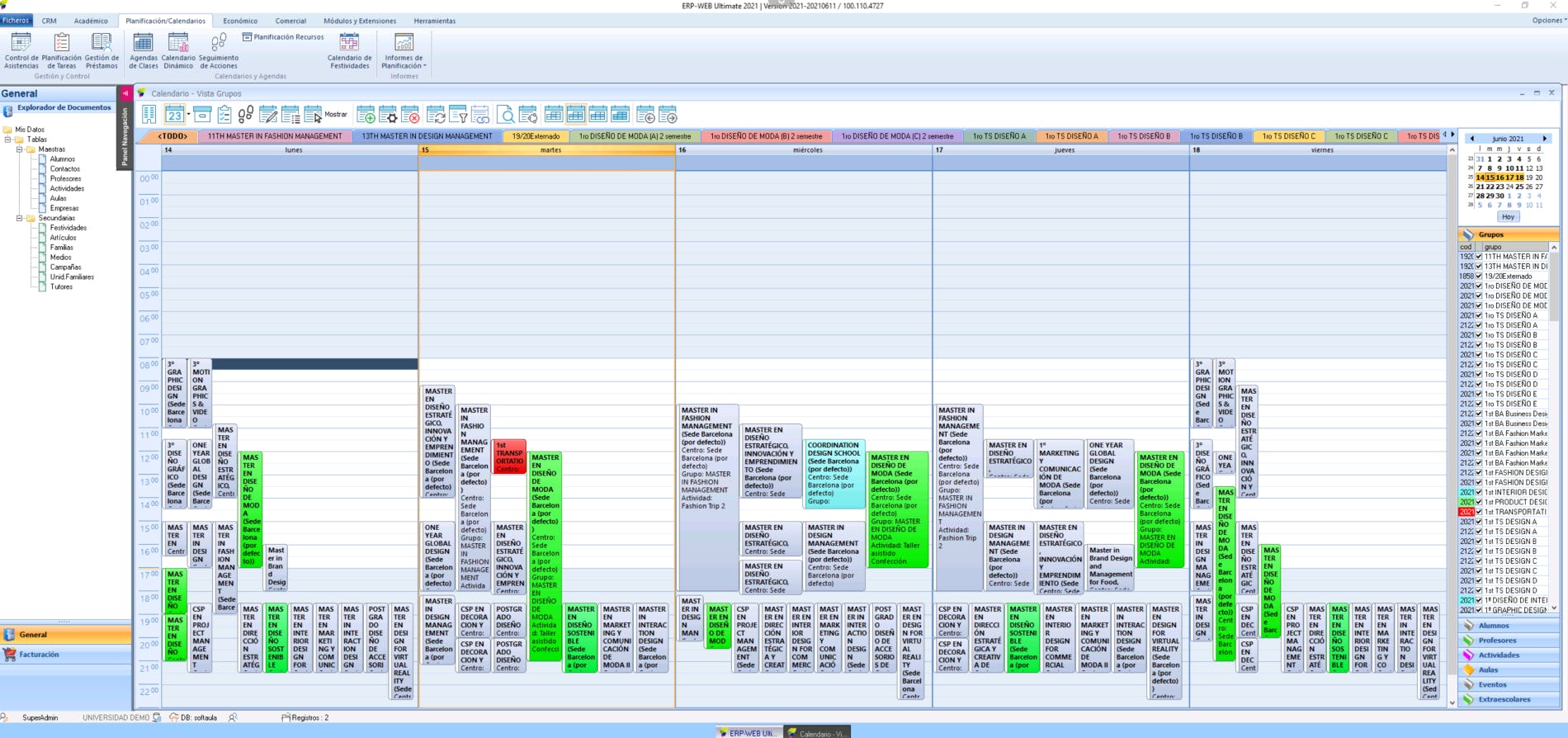
Task: Select the red 1st TRANSPORTATIO event block
Action: (509, 457)
